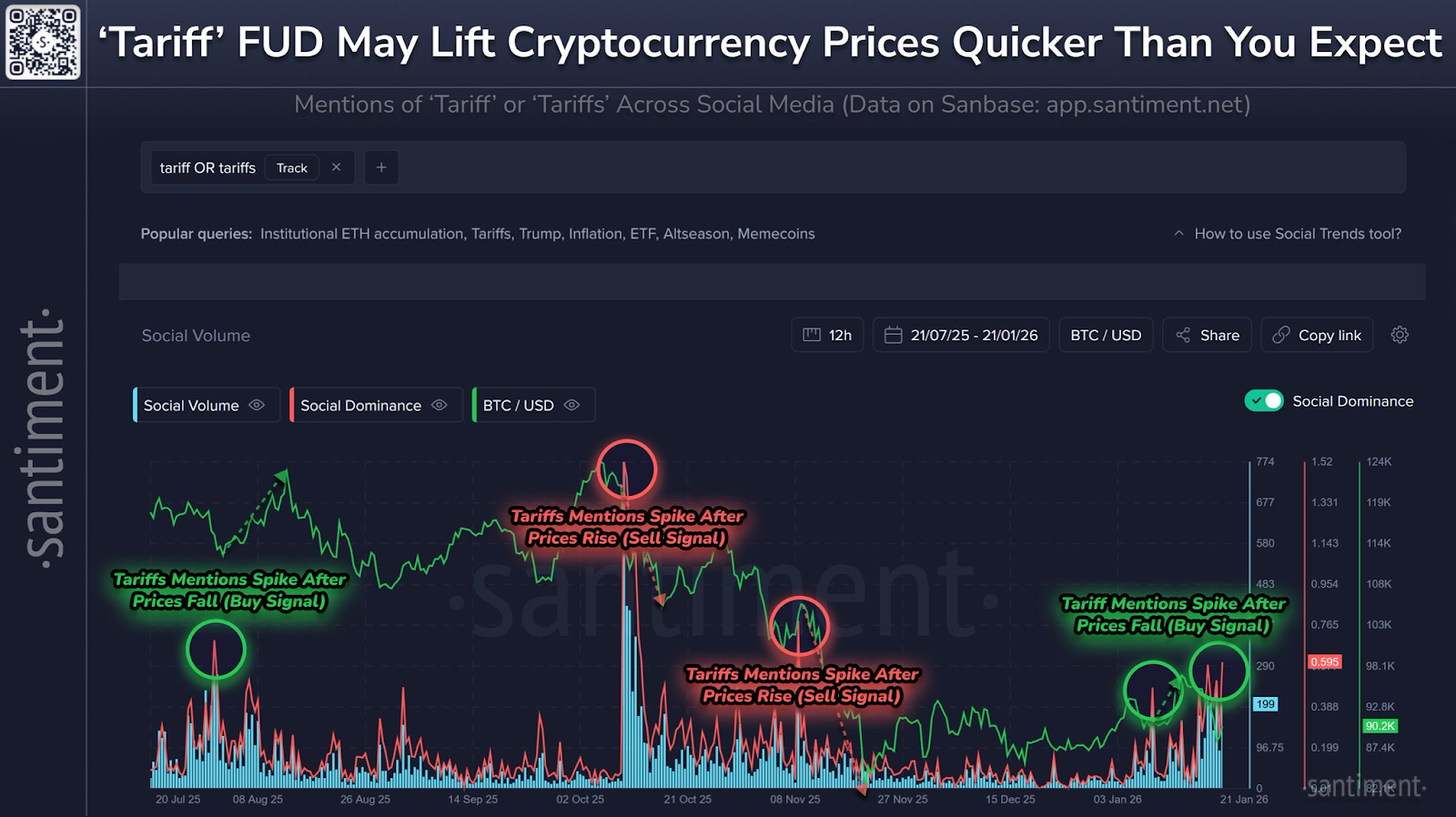Click the QR code in top-left corner
Image resolution: width=1456 pixels, height=817 pixels.
[43, 42]
